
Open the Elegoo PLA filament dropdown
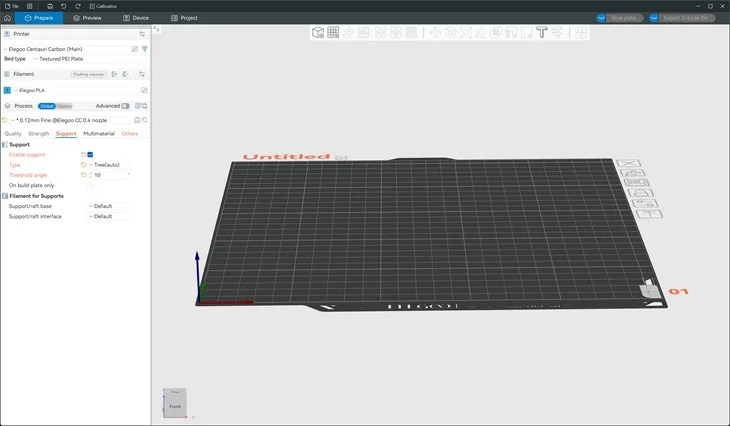(x=76, y=90)
